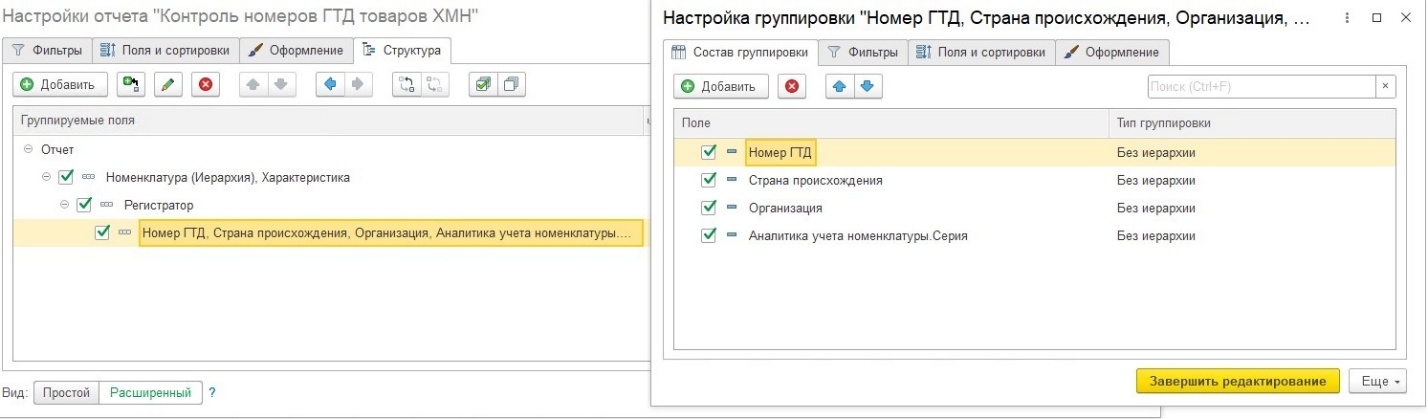The width and height of the screenshot is (1428, 419).
Task: Click the check all boxes icon
Action: click(x=482, y=85)
